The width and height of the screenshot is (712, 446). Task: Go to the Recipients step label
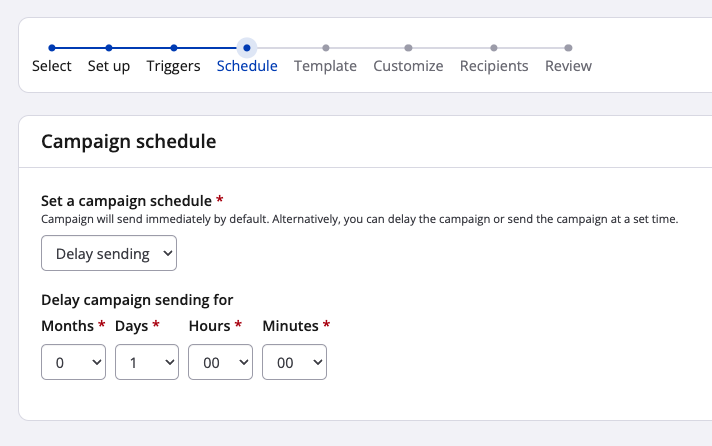494,66
